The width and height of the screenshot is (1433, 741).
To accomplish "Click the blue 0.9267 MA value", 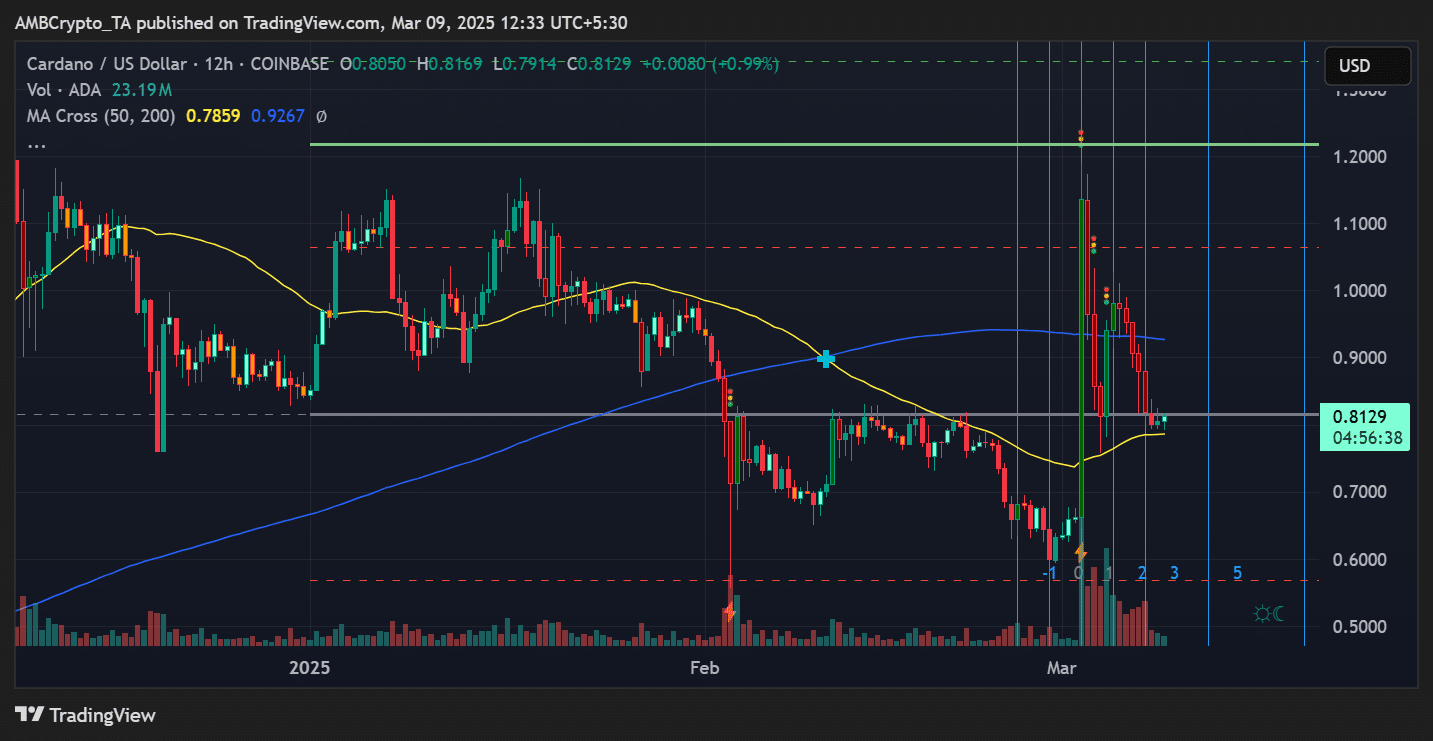I will point(277,116).
